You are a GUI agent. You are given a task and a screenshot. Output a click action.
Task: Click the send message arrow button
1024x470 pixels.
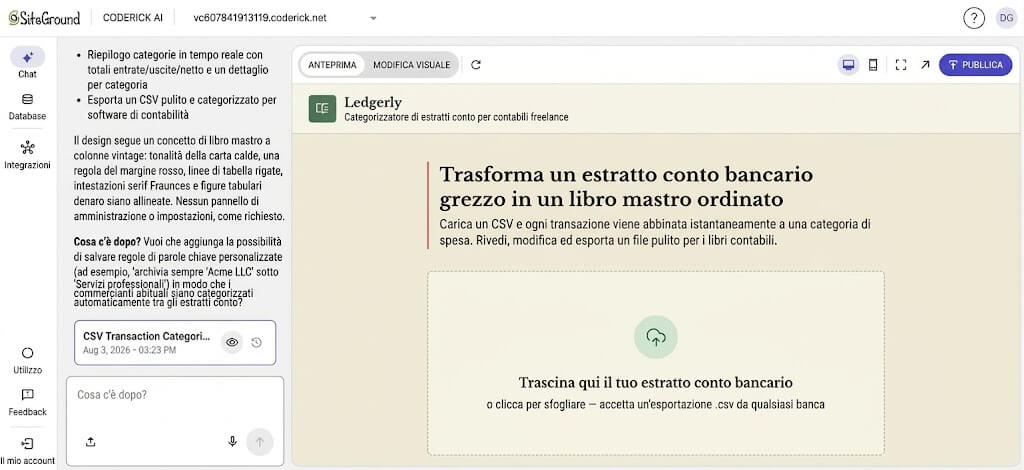tap(260, 442)
